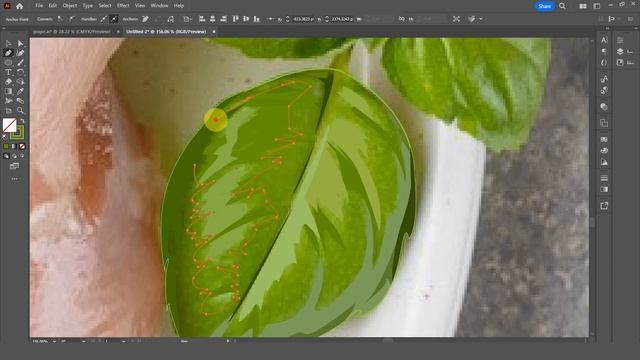Open the Arrange Documents icon
Image resolution: width=640 pixels, height=360 pixels.
[583, 6]
